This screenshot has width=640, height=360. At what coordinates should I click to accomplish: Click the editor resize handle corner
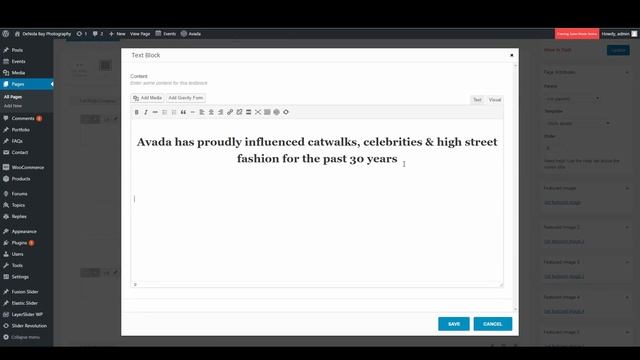[x=501, y=284]
